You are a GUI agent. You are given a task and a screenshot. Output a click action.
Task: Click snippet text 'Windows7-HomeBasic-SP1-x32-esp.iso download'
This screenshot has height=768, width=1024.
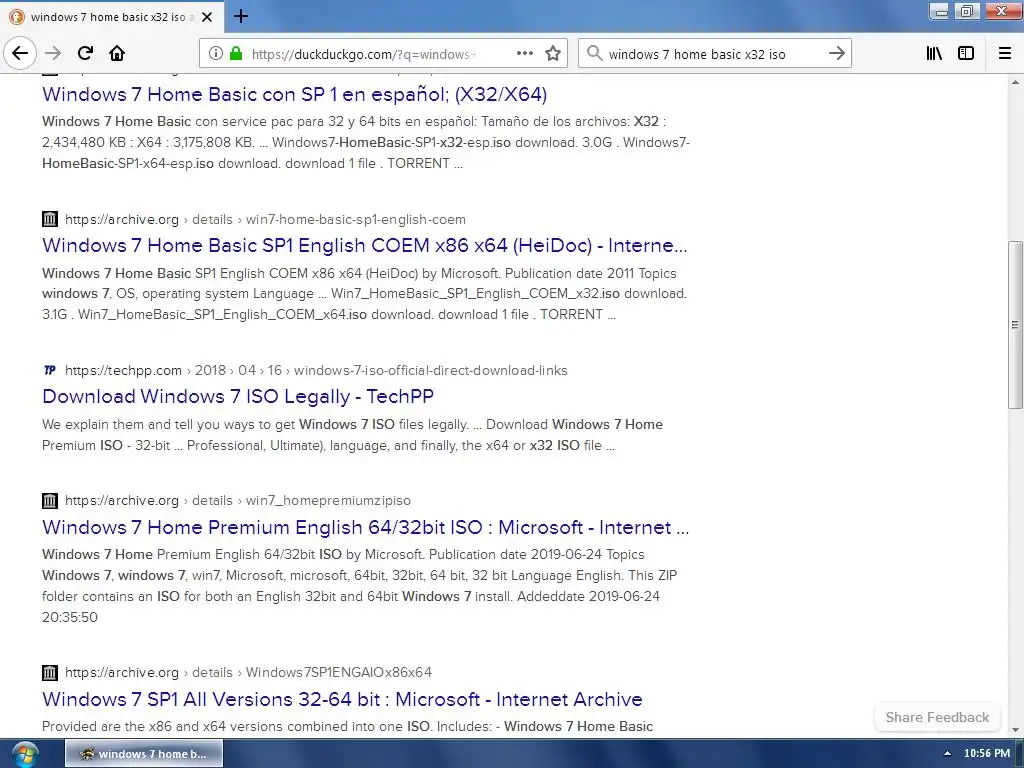[x=423, y=142]
